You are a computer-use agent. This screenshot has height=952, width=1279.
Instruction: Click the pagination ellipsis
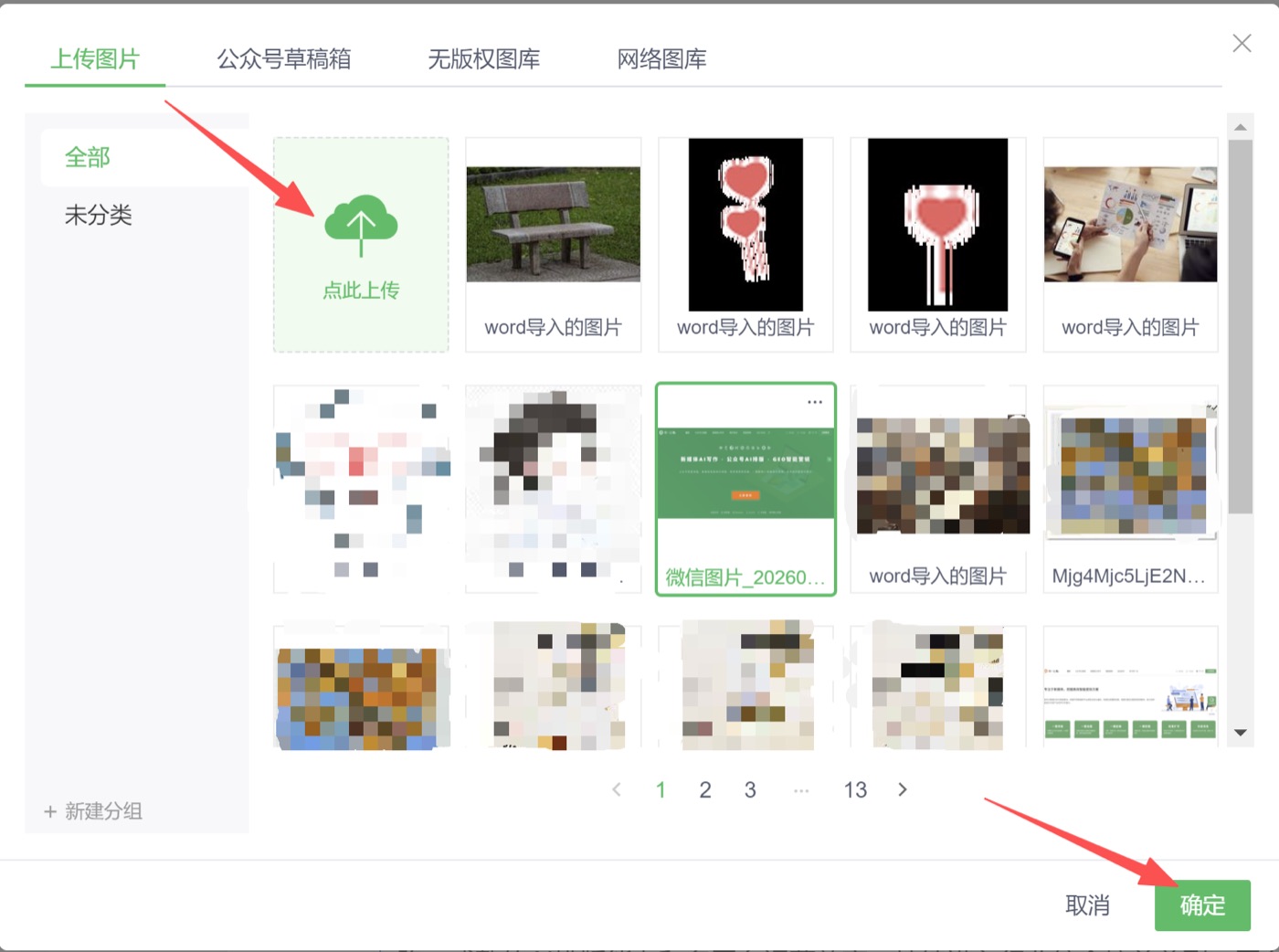click(801, 790)
